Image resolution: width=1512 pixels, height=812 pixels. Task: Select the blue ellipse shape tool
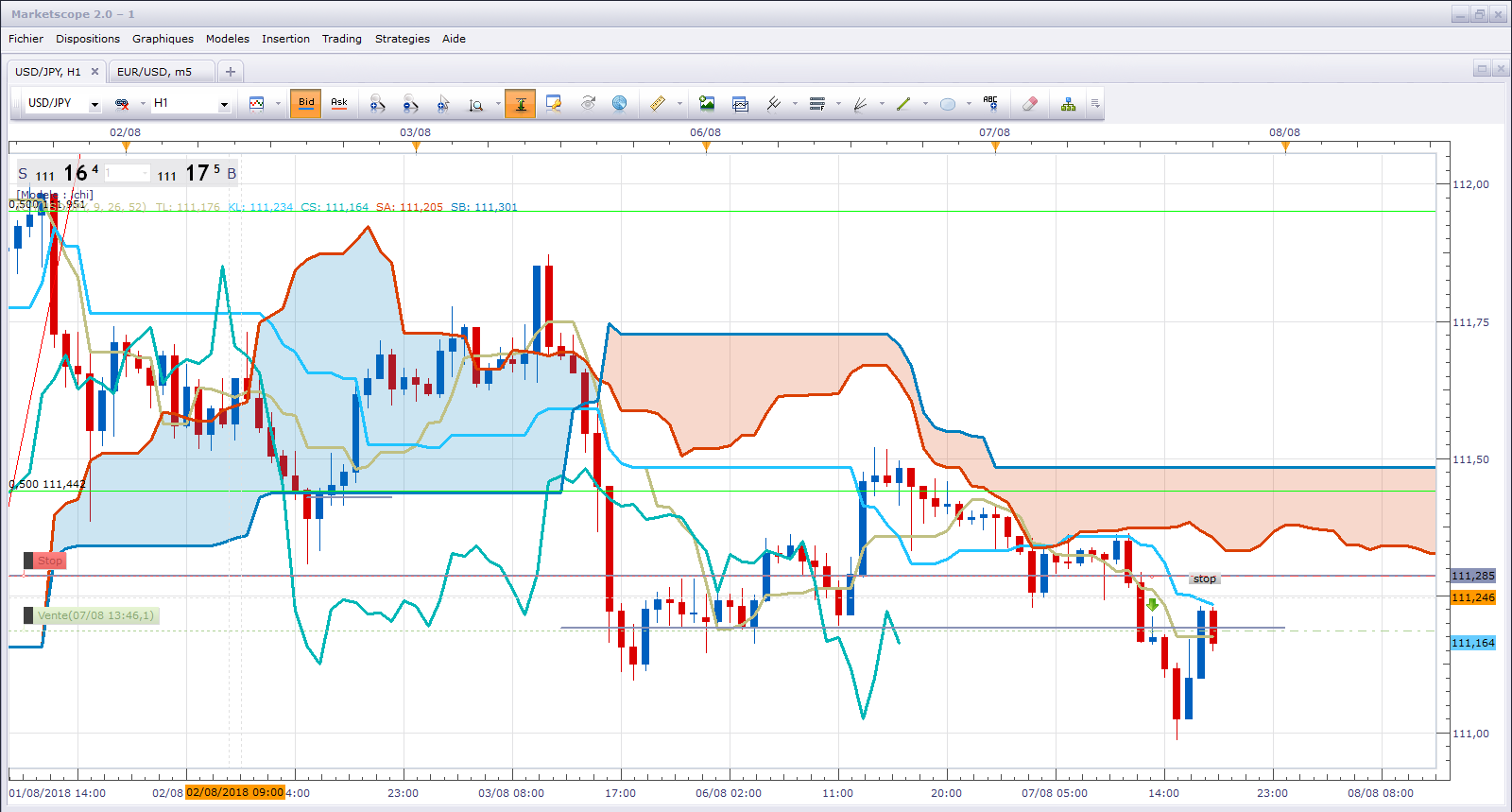(948, 104)
